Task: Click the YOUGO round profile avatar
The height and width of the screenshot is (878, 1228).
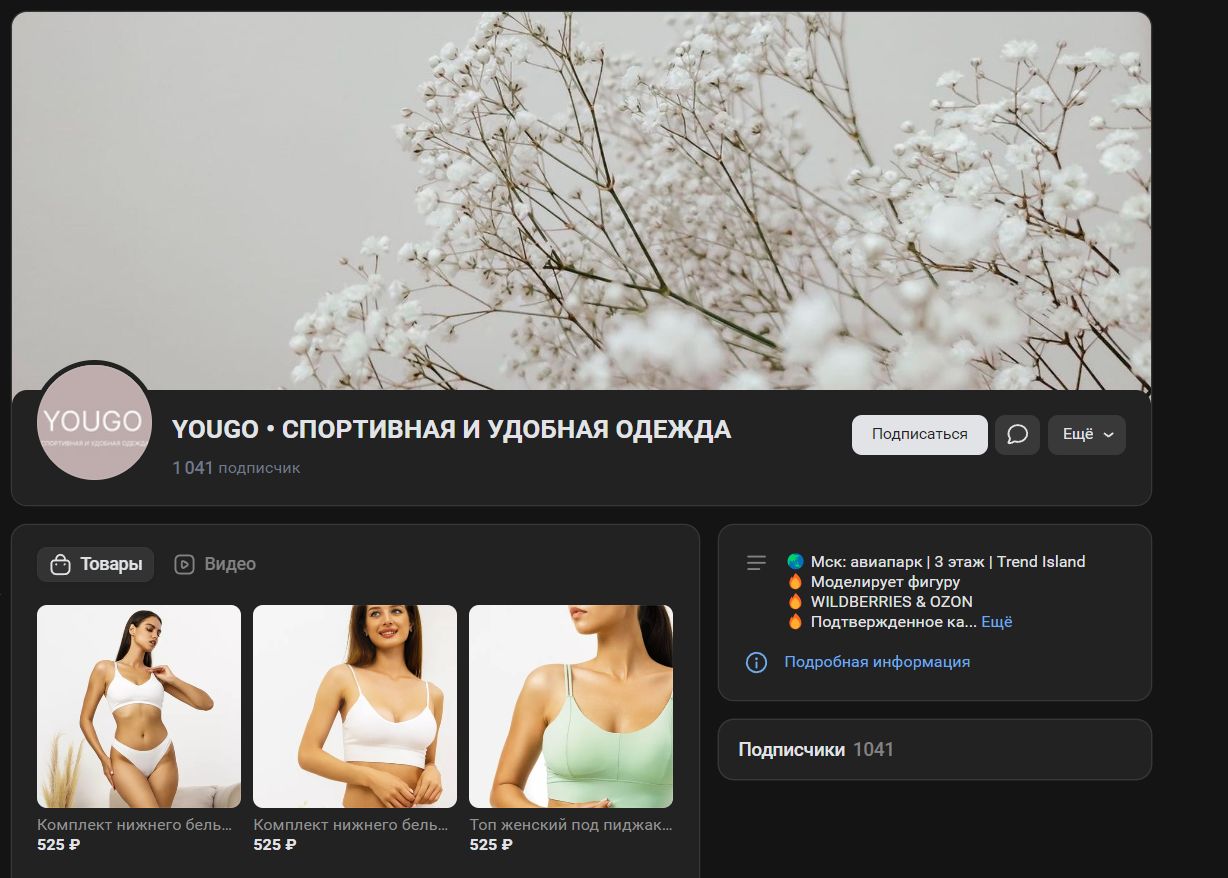Action: [94, 422]
